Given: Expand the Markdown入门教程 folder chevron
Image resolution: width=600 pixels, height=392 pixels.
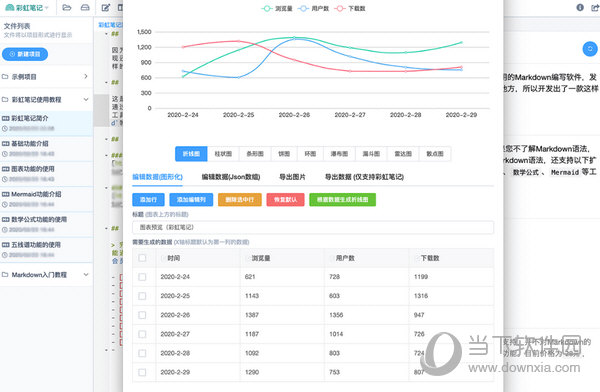Looking at the screenshot, I should pos(86,274).
